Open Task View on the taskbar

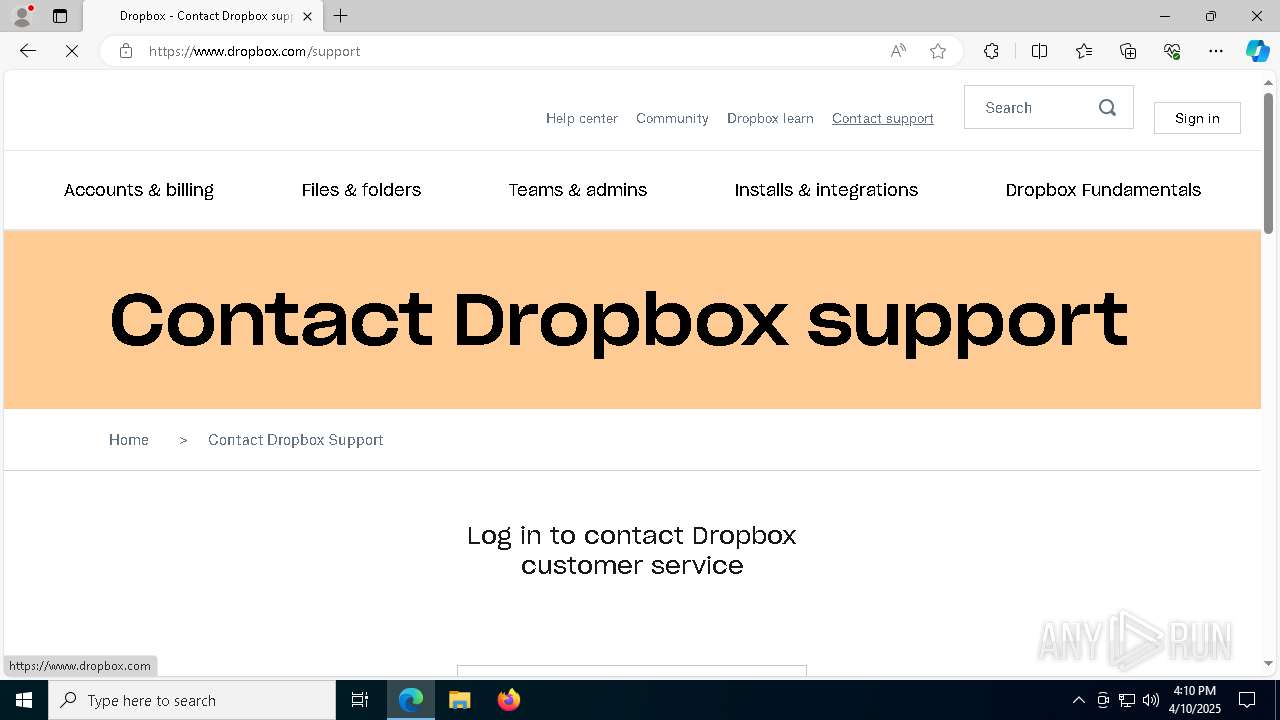(x=360, y=700)
